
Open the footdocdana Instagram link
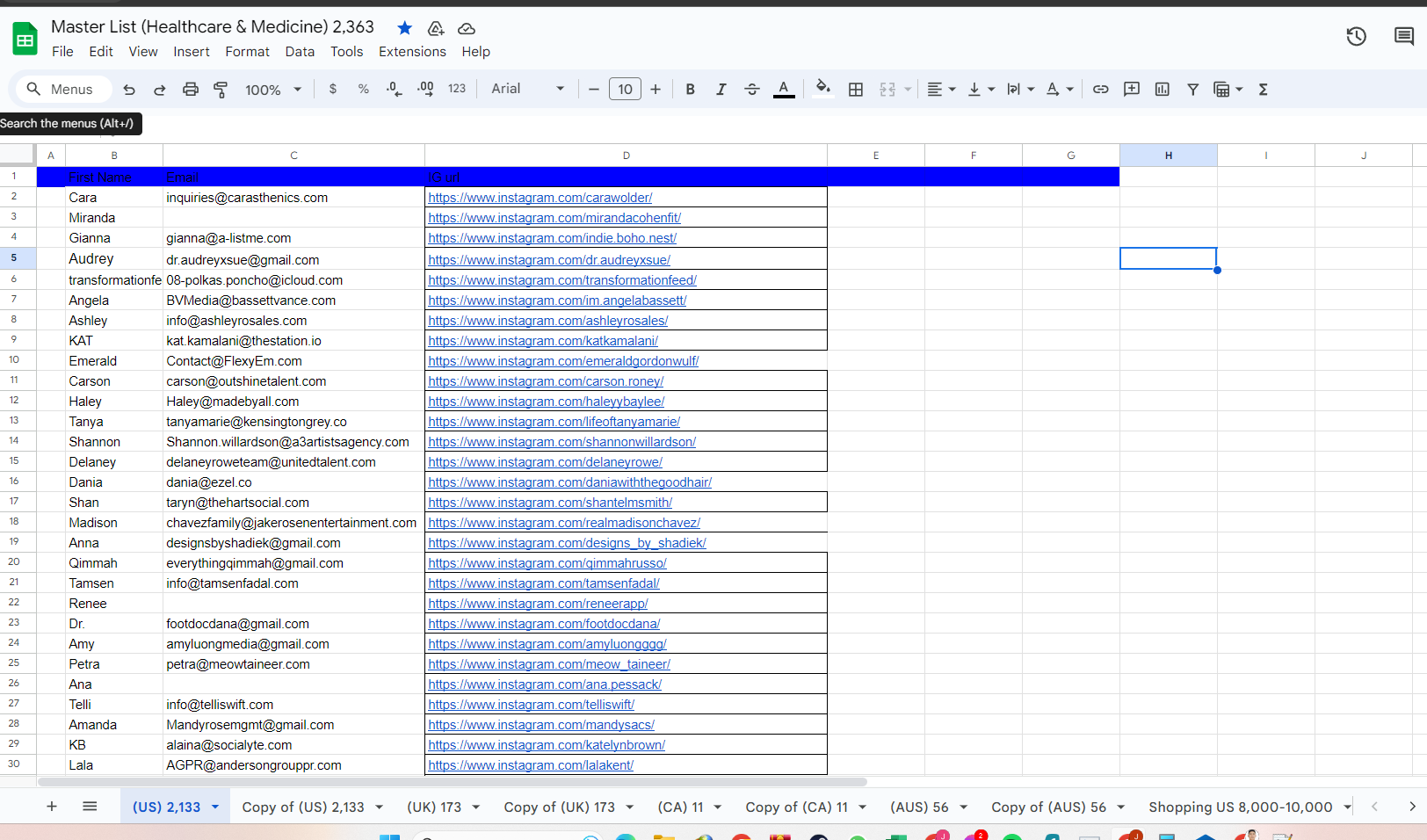coord(544,624)
